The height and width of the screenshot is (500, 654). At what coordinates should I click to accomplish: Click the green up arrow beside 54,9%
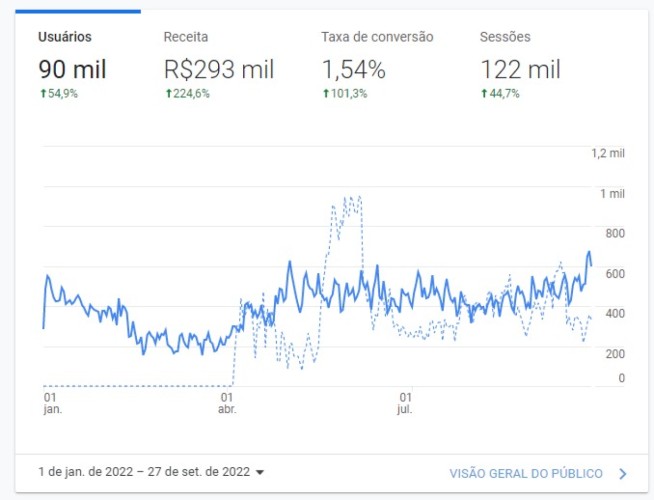point(43,93)
